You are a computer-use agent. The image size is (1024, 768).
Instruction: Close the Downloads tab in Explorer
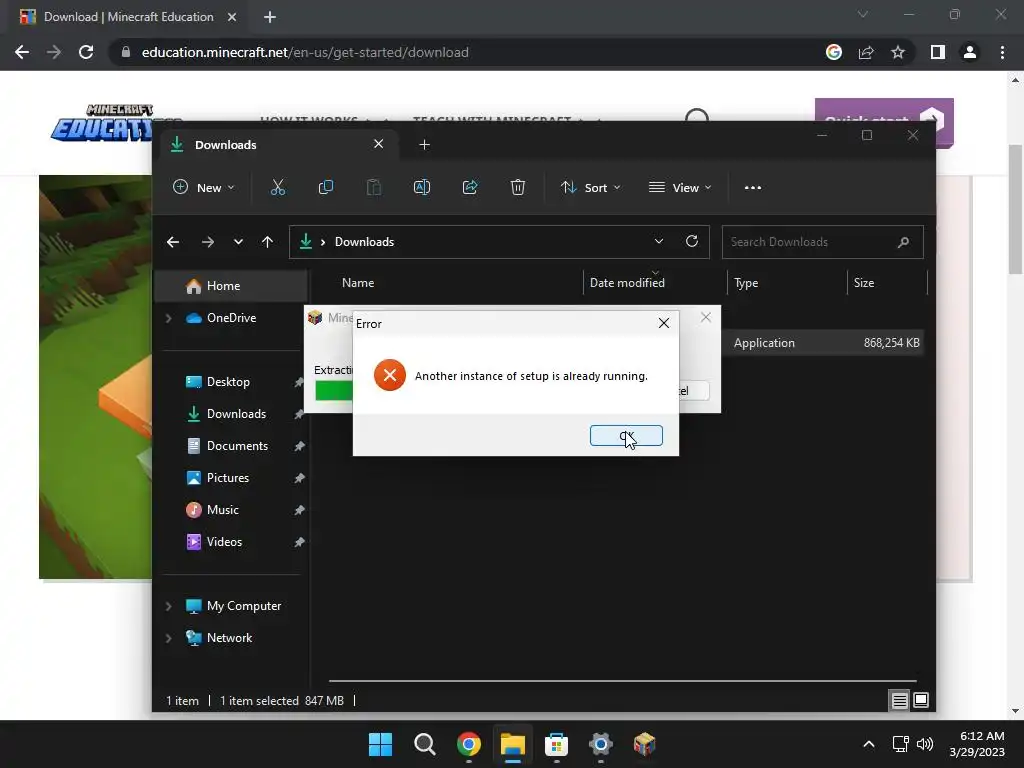coord(379,144)
